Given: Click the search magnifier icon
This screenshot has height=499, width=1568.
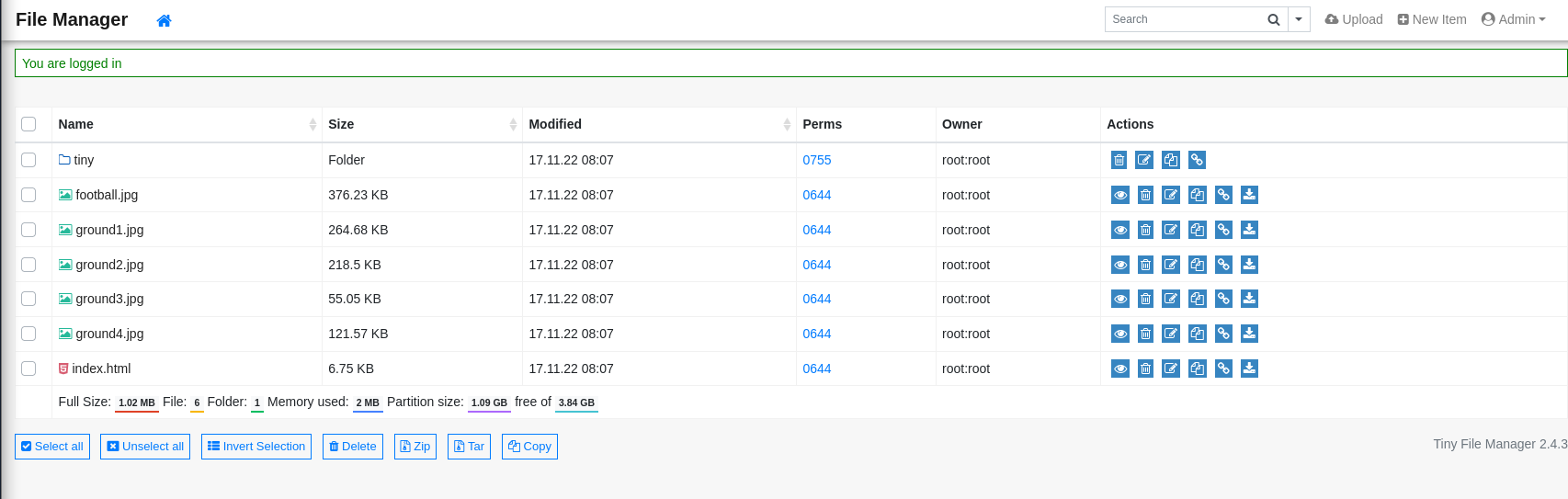Looking at the screenshot, I should [1273, 19].
